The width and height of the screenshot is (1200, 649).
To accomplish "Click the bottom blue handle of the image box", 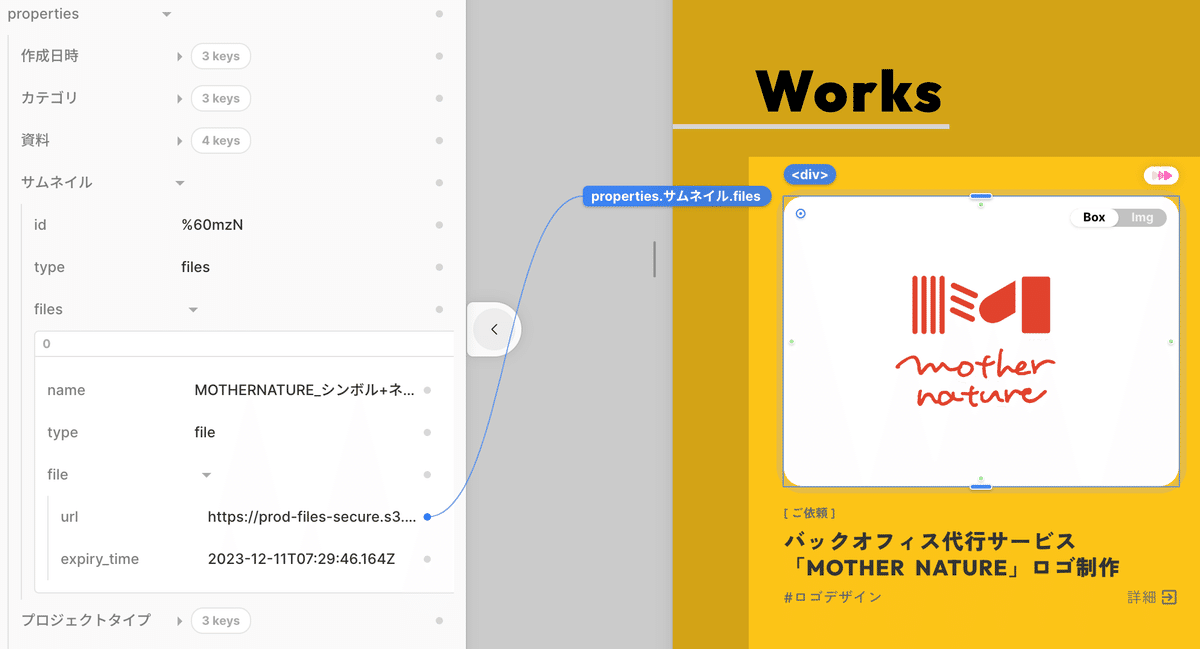I will pos(981,487).
